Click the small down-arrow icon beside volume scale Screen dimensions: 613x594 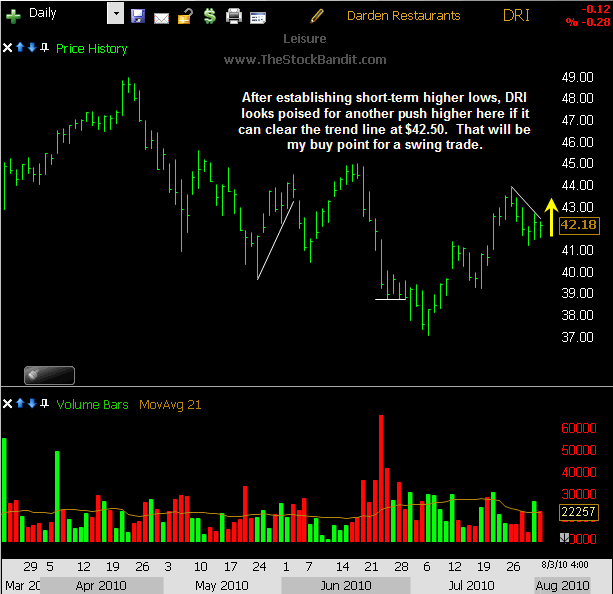point(564,537)
